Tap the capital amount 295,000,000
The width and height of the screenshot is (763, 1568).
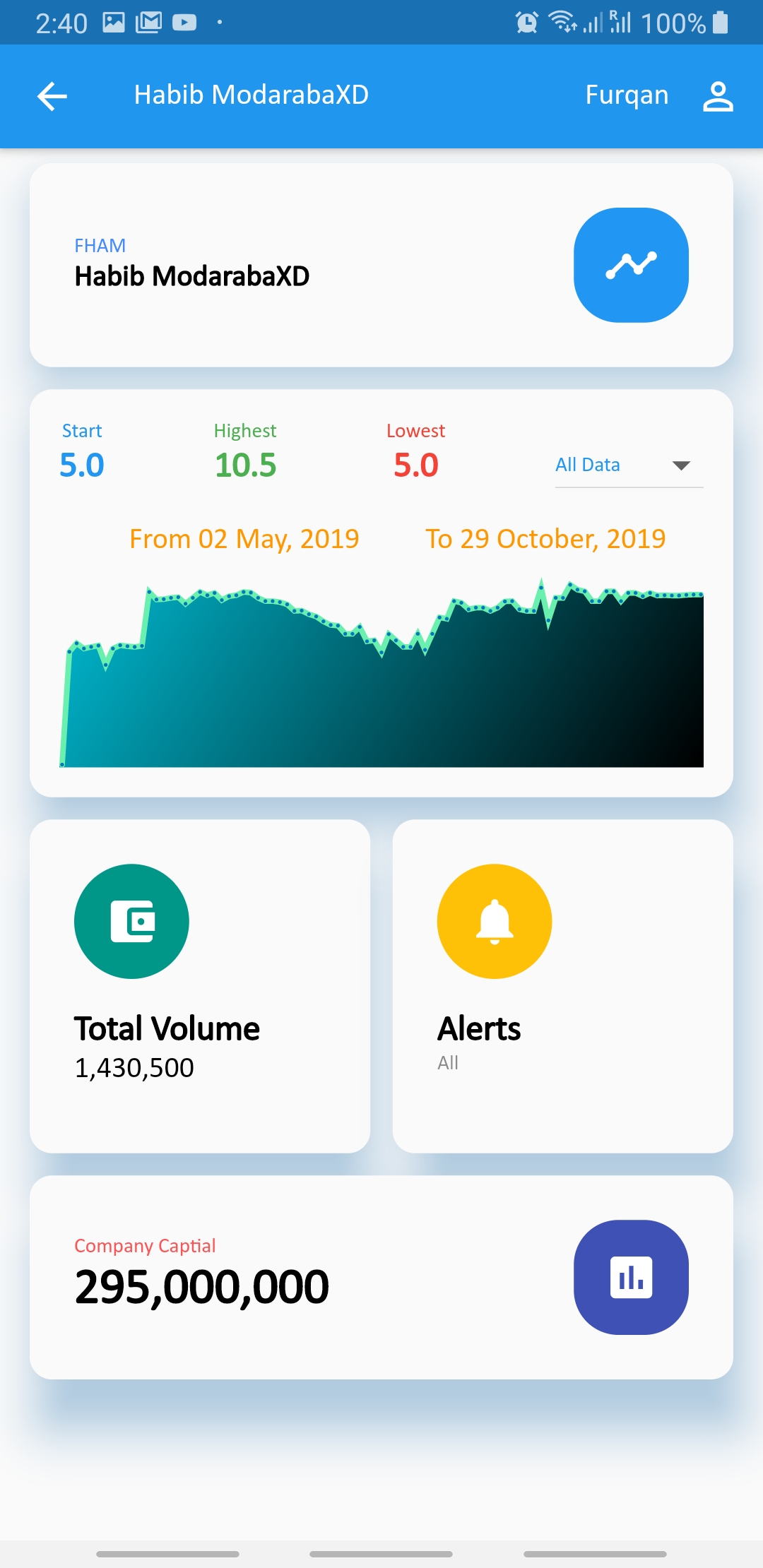[x=202, y=1287]
